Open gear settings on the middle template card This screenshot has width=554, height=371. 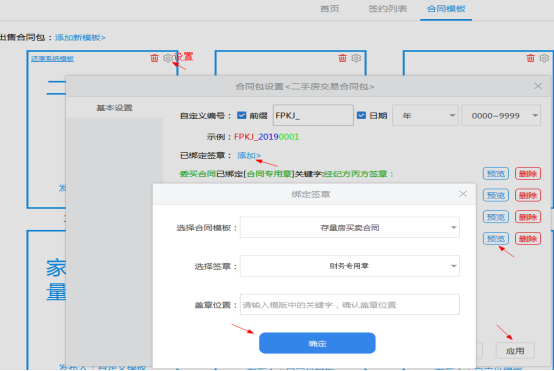tap(356, 58)
